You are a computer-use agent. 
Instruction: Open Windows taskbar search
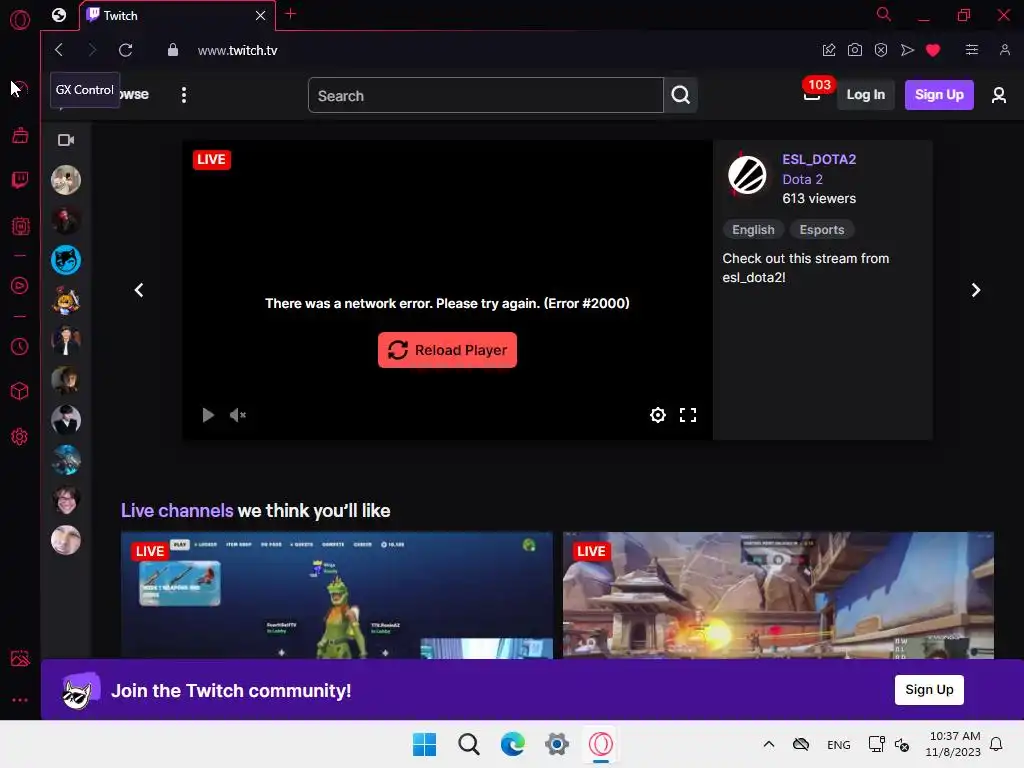[x=469, y=744]
